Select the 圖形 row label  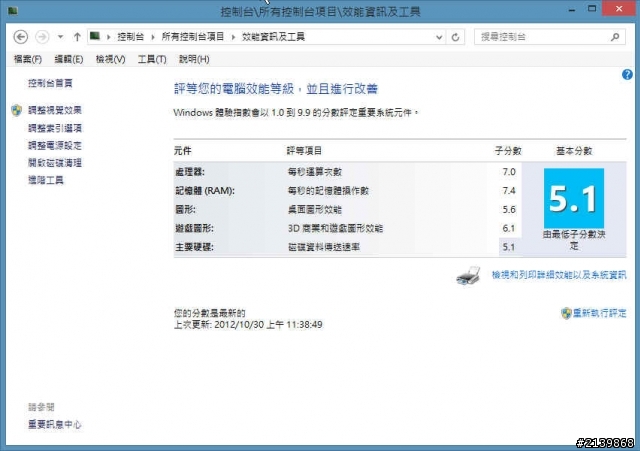click(185, 209)
